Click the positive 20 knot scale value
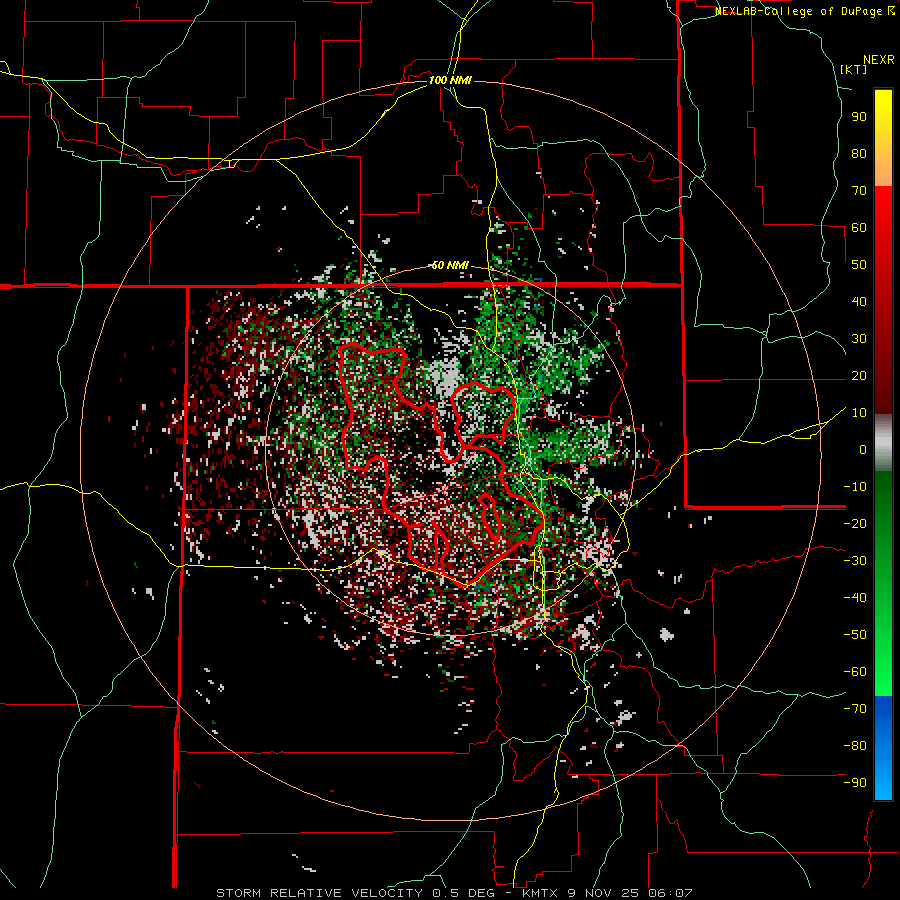 [x=859, y=376]
